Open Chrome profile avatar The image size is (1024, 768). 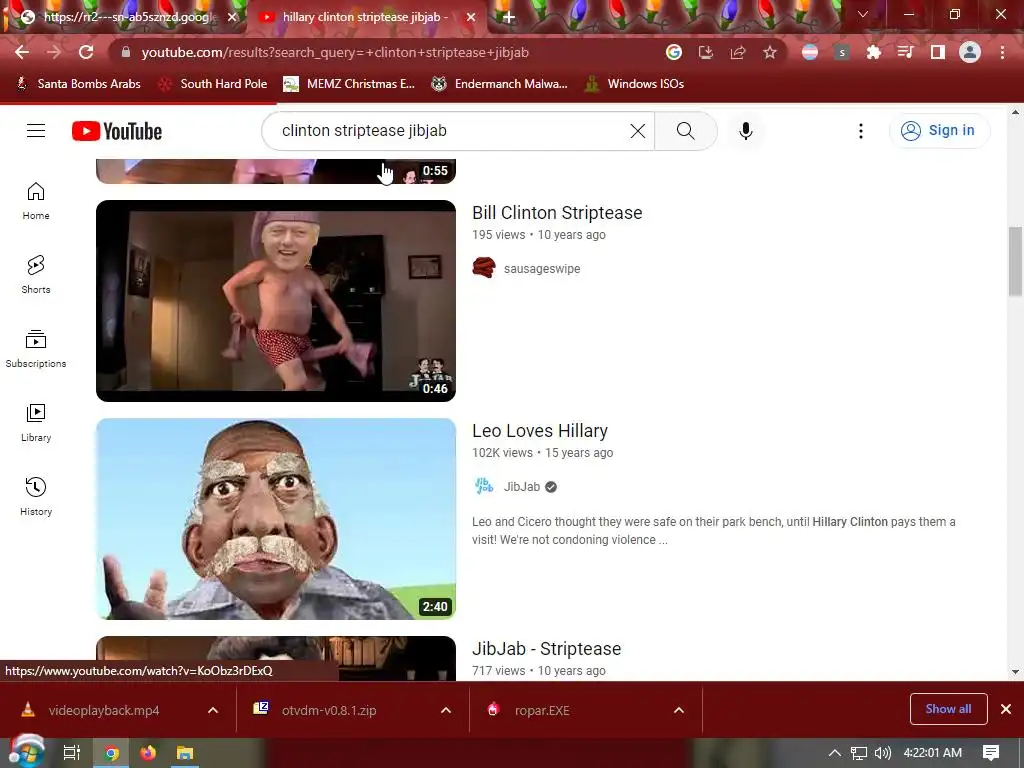pyautogui.click(x=970, y=52)
